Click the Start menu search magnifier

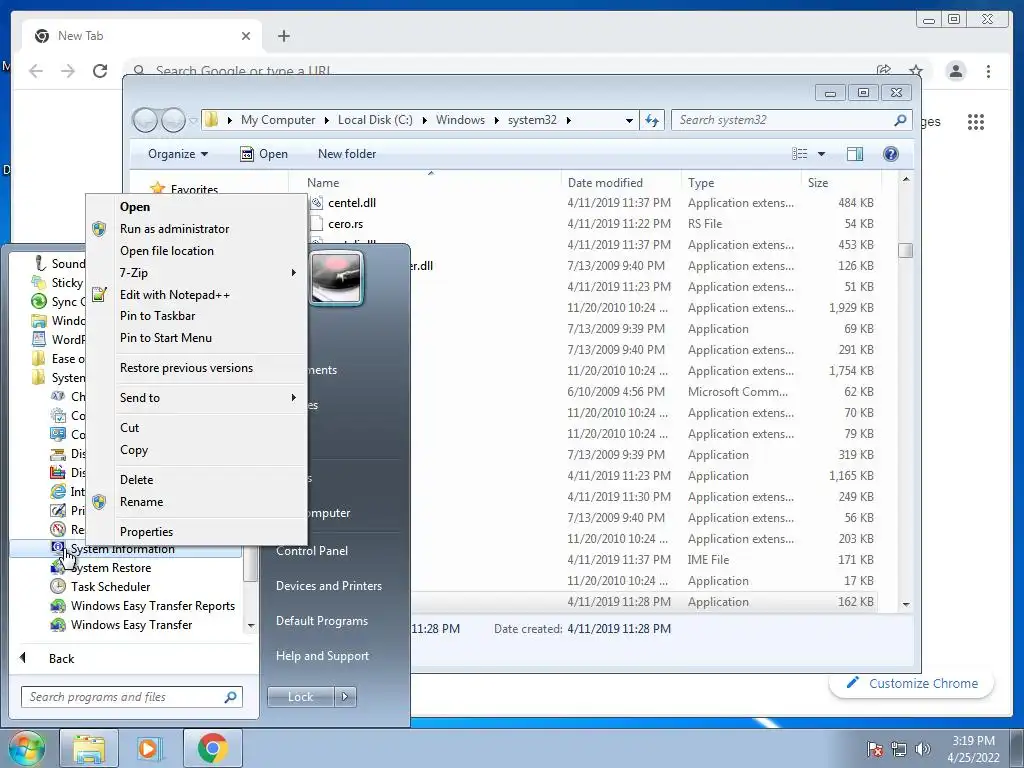(230, 697)
